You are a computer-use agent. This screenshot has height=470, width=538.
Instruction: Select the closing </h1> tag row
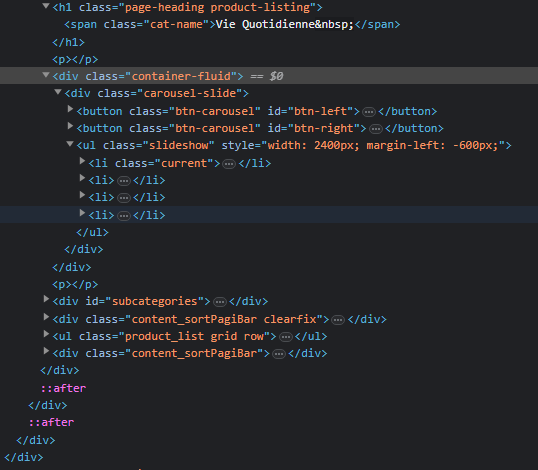tap(269, 42)
